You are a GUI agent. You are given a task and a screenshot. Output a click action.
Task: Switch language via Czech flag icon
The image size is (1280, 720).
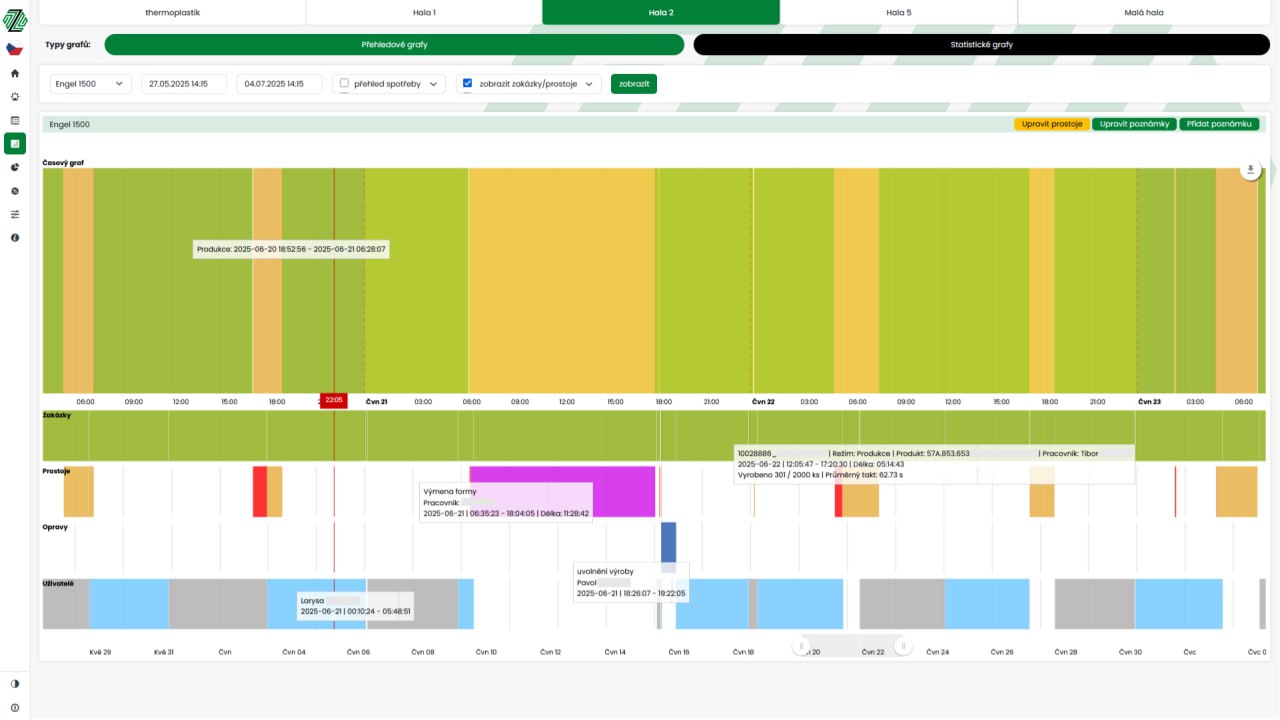pos(15,49)
